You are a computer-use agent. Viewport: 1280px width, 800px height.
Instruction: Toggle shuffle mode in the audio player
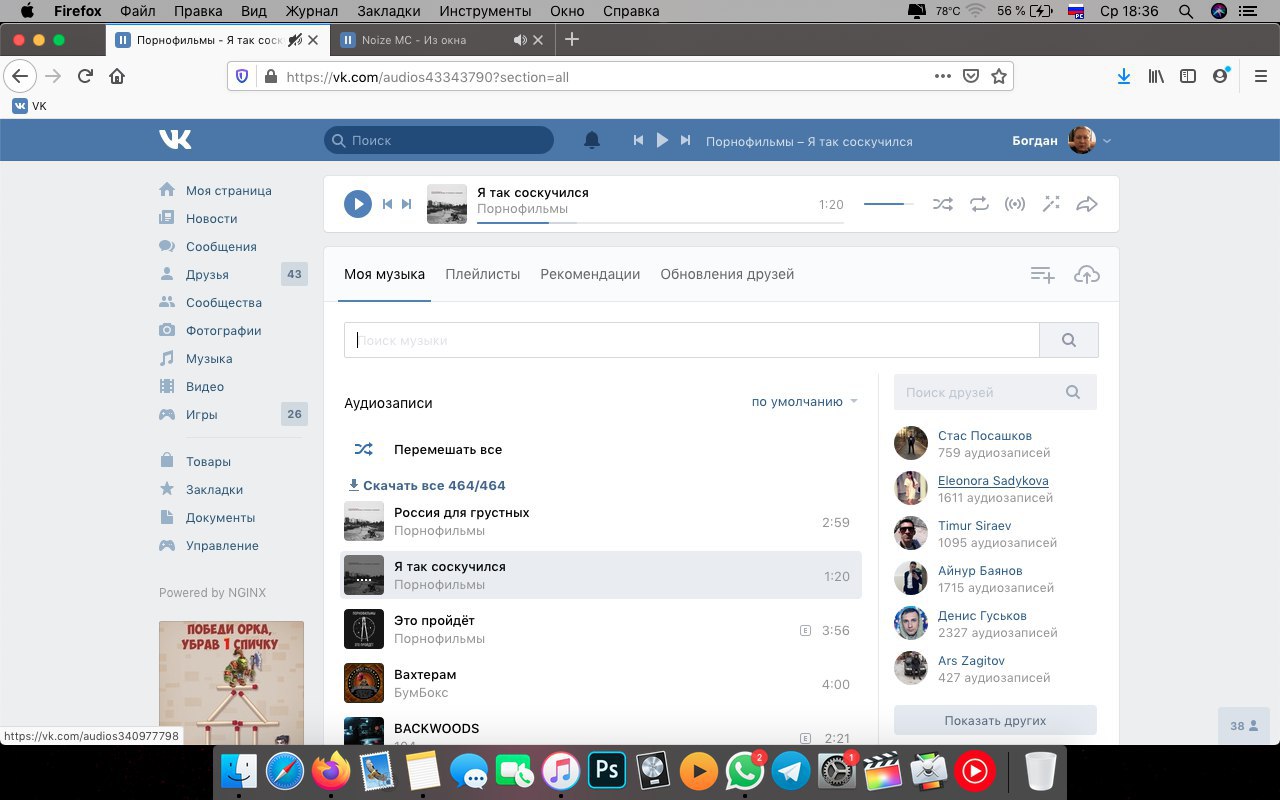click(x=942, y=204)
